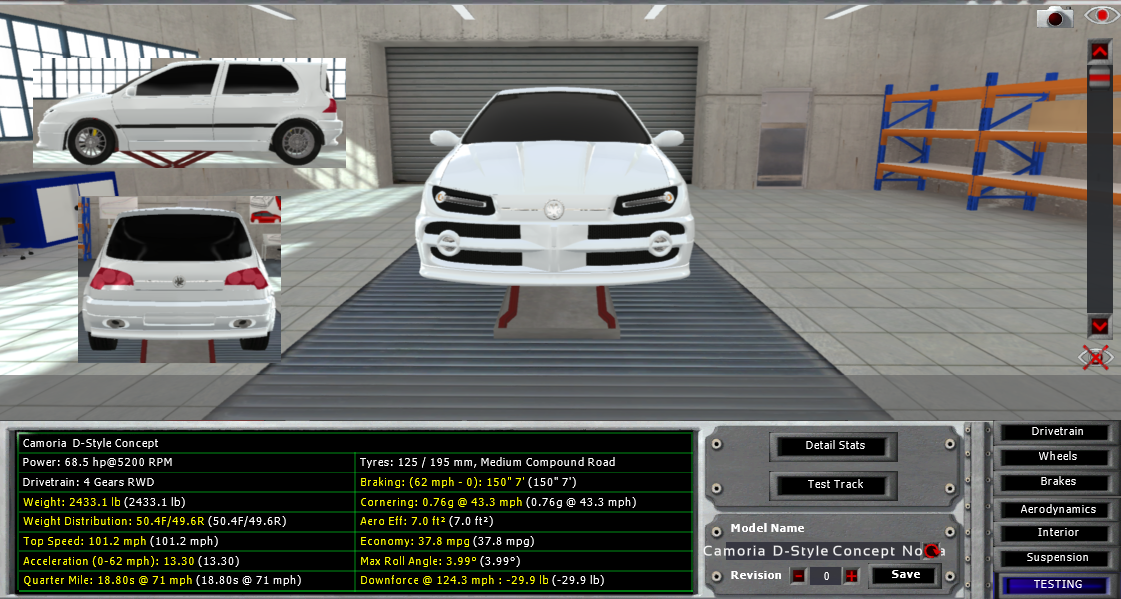The image size is (1121, 599).
Task: Click the red up arrow on the scrollbar
Action: pyautogui.click(x=1100, y=51)
